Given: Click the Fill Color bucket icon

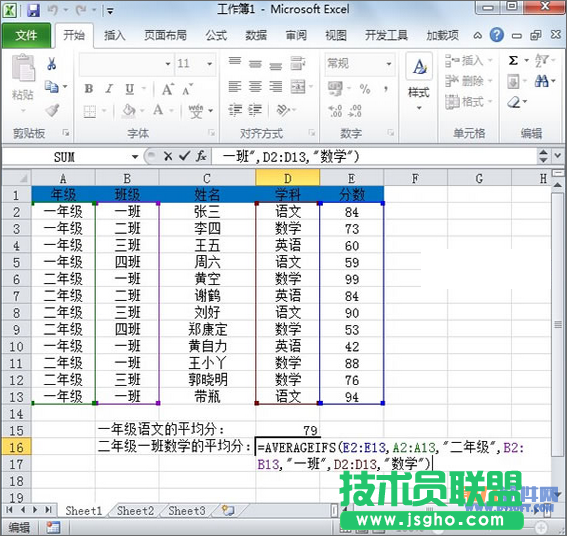Looking at the screenshot, I should pyautogui.click(x=129, y=111).
